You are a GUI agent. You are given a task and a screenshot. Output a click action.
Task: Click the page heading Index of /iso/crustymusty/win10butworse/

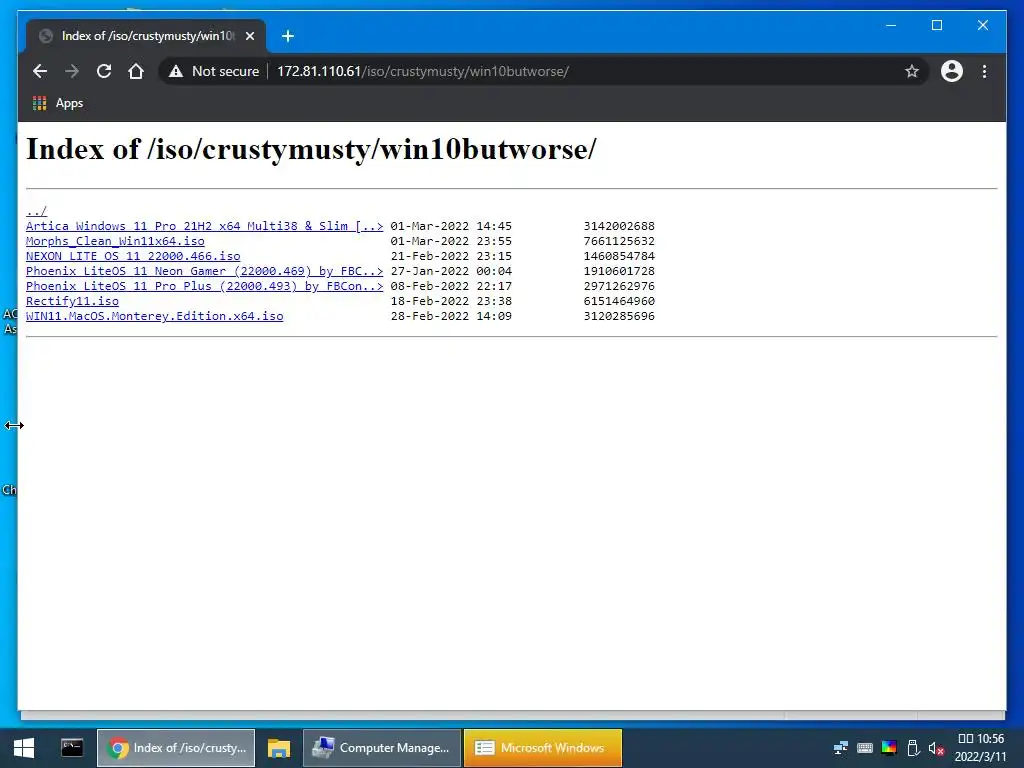click(x=311, y=149)
